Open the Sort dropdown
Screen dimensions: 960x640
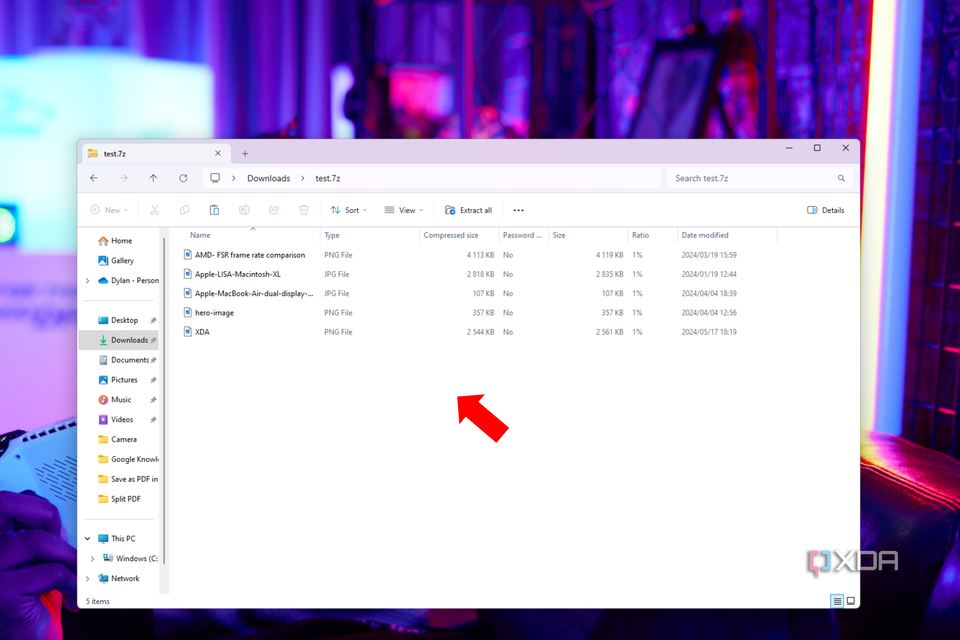(x=349, y=210)
